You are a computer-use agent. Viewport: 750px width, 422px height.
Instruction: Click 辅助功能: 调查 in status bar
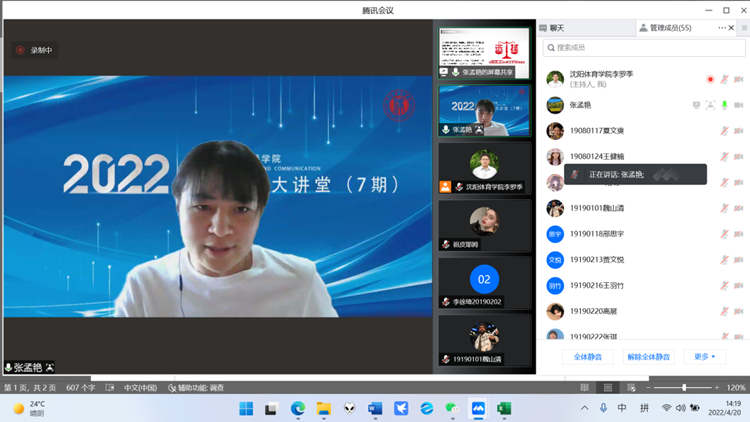pyautogui.click(x=196, y=388)
